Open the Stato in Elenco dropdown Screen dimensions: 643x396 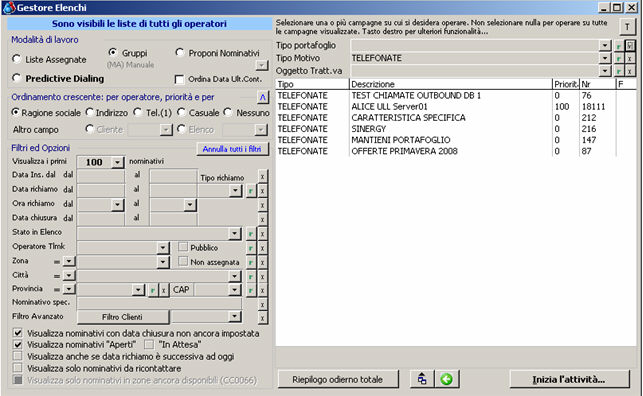(x=234, y=234)
